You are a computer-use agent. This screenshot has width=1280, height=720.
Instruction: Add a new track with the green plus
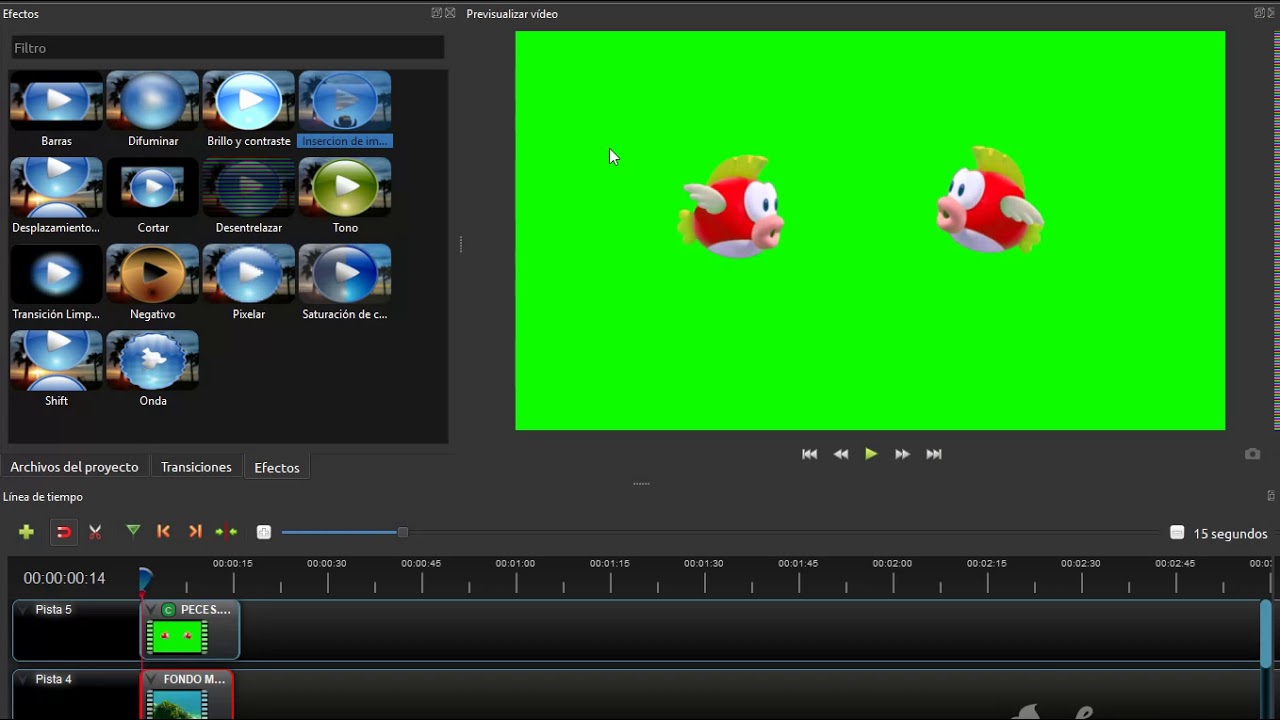(x=27, y=532)
